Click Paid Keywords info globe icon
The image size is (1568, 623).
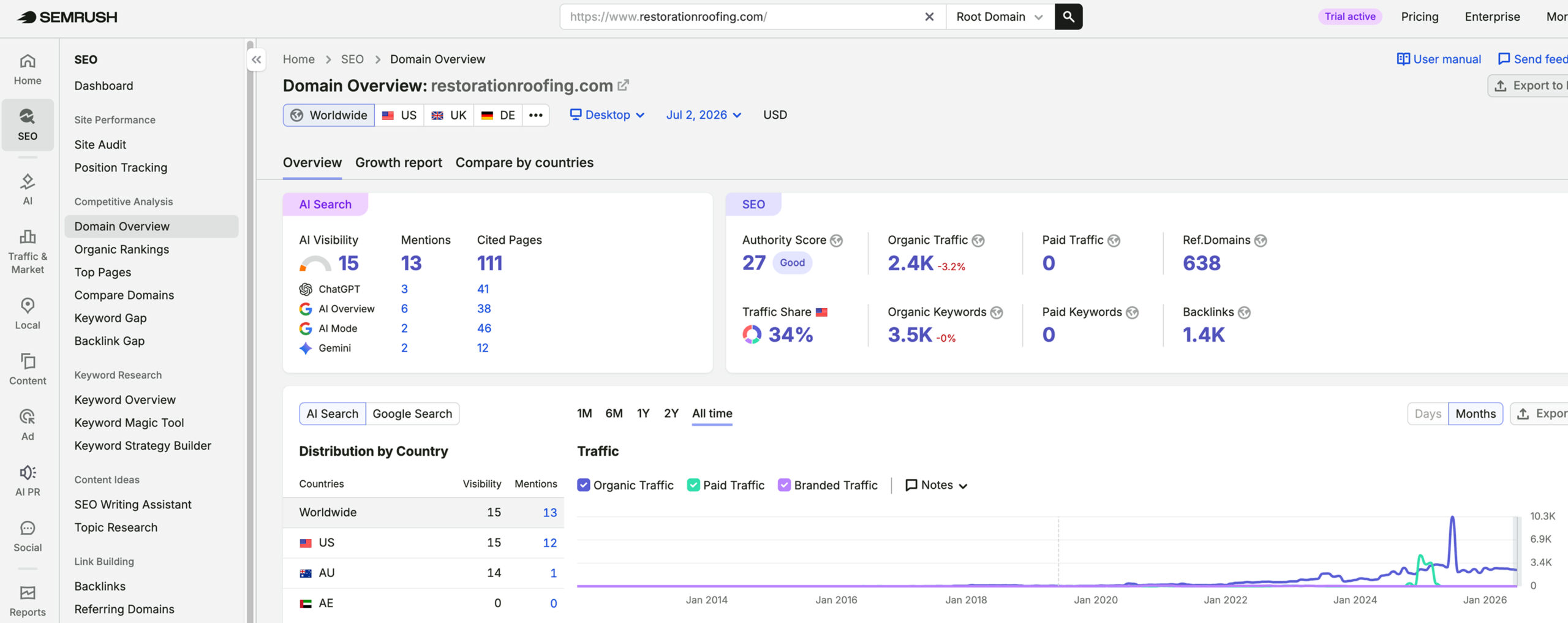1133,312
